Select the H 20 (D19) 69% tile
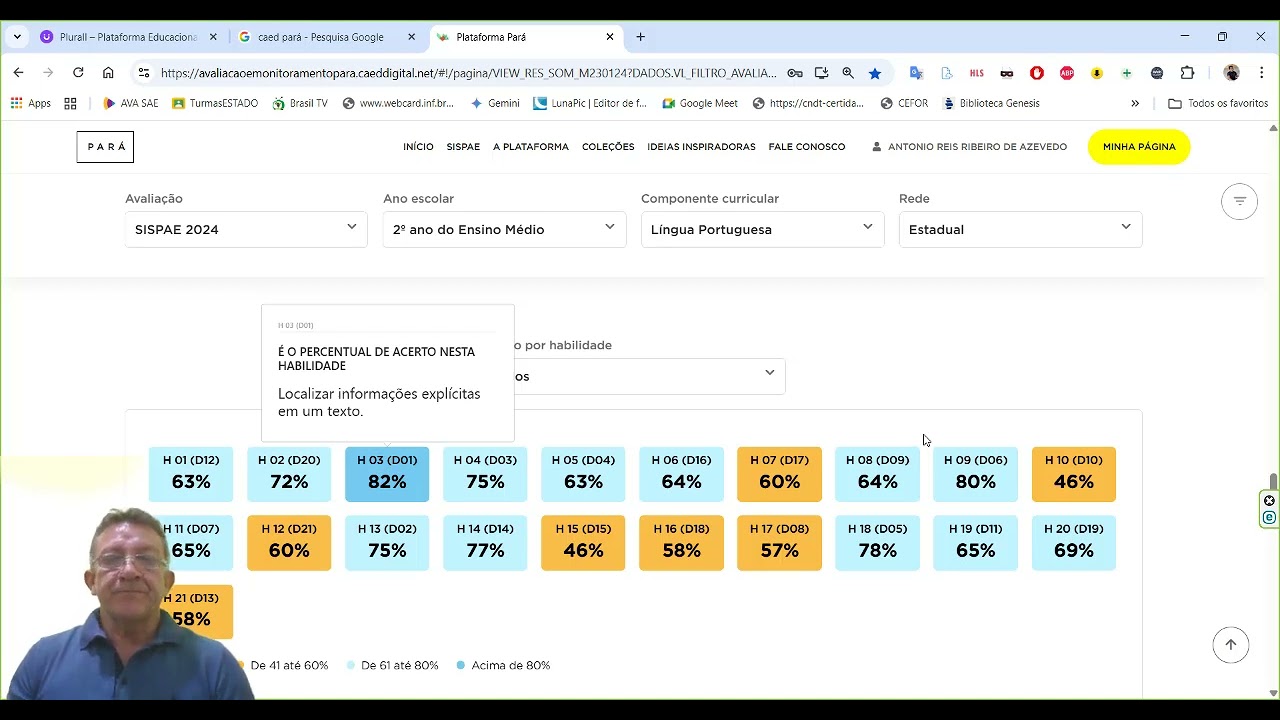 [x=1073, y=543]
